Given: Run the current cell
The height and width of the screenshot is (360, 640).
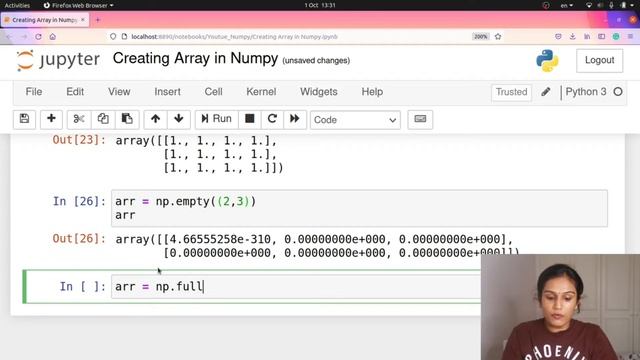Looking at the screenshot, I should [x=216, y=119].
